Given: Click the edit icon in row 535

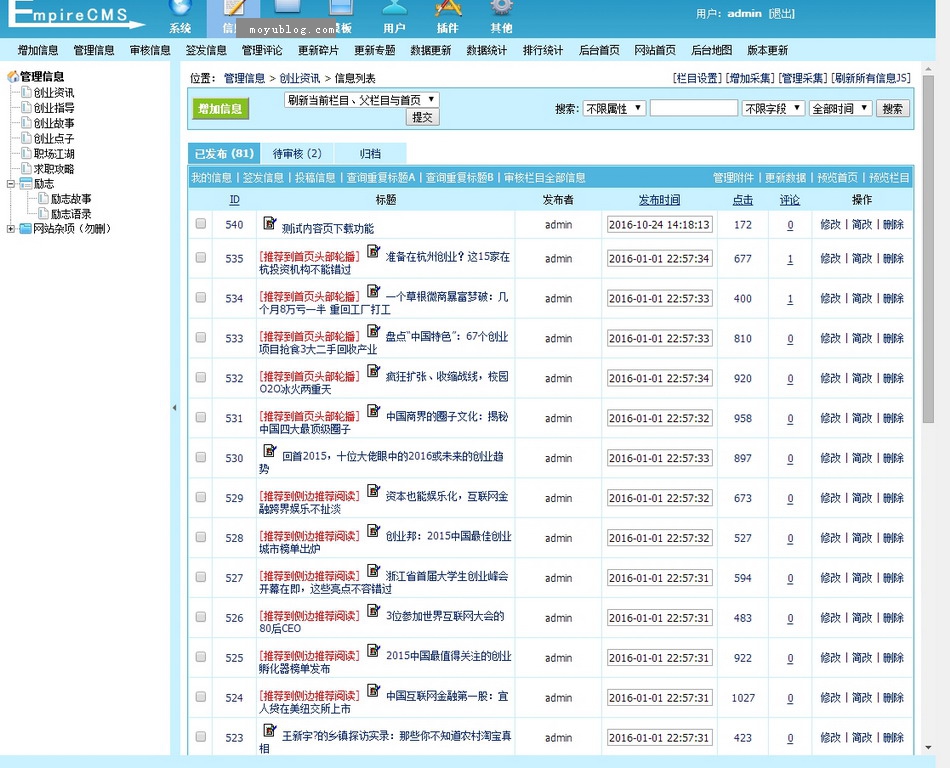Looking at the screenshot, I should (x=373, y=251).
